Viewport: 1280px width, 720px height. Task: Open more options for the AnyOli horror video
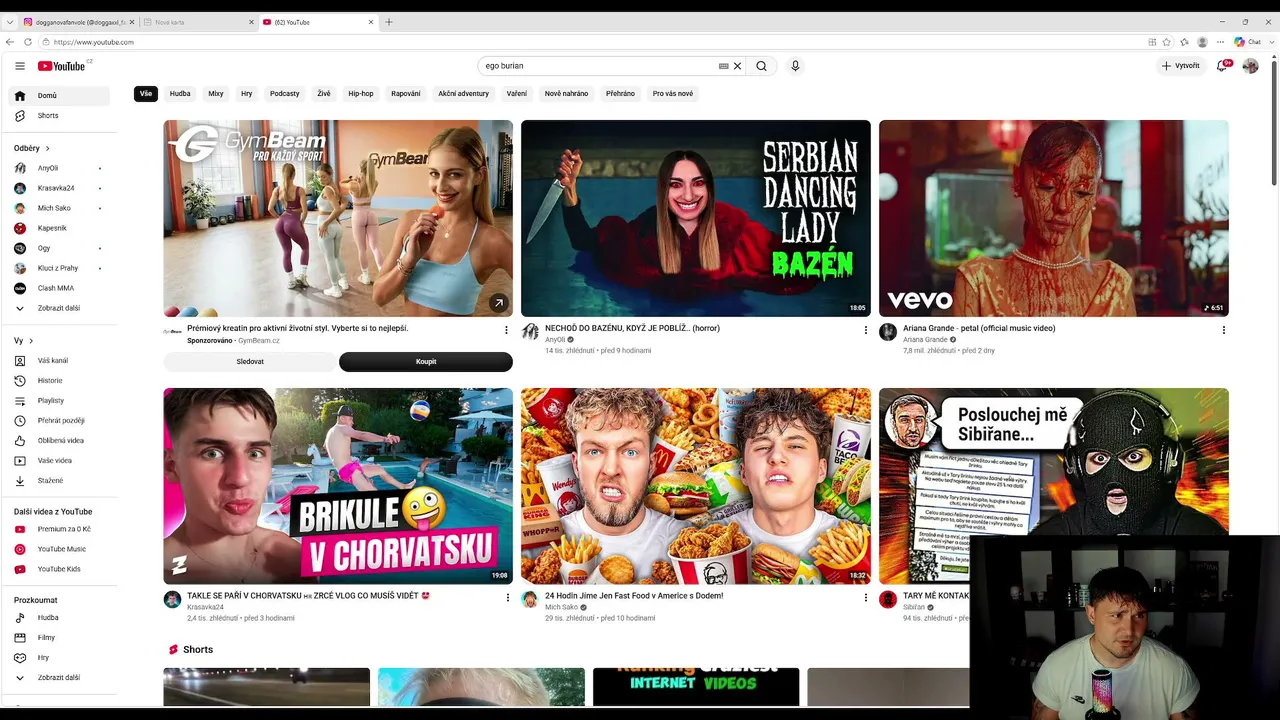[866, 330]
